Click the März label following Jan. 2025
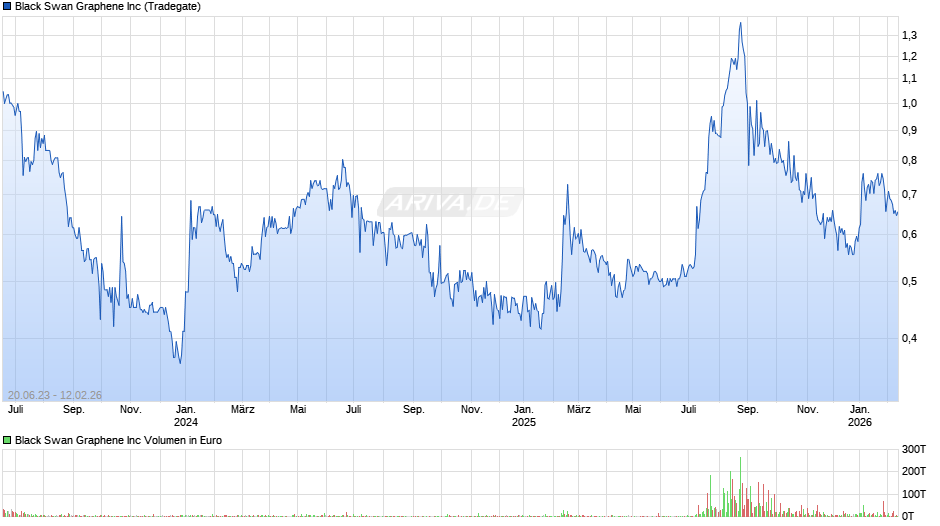 pos(579,410)
